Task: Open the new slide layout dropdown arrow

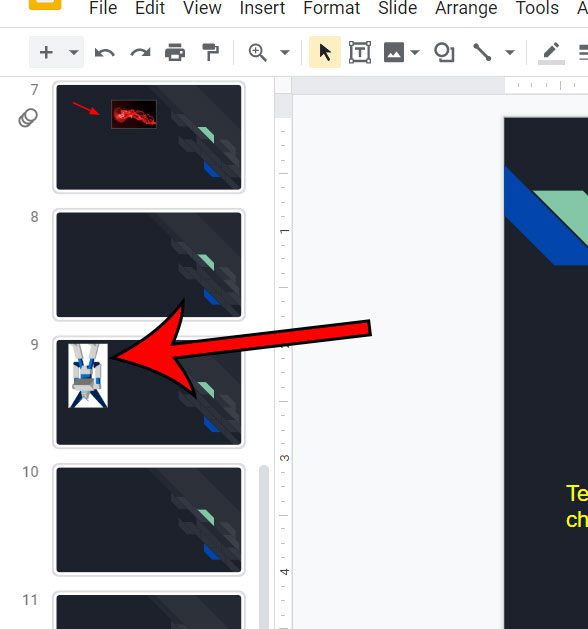Action: [x=74, y=52]
